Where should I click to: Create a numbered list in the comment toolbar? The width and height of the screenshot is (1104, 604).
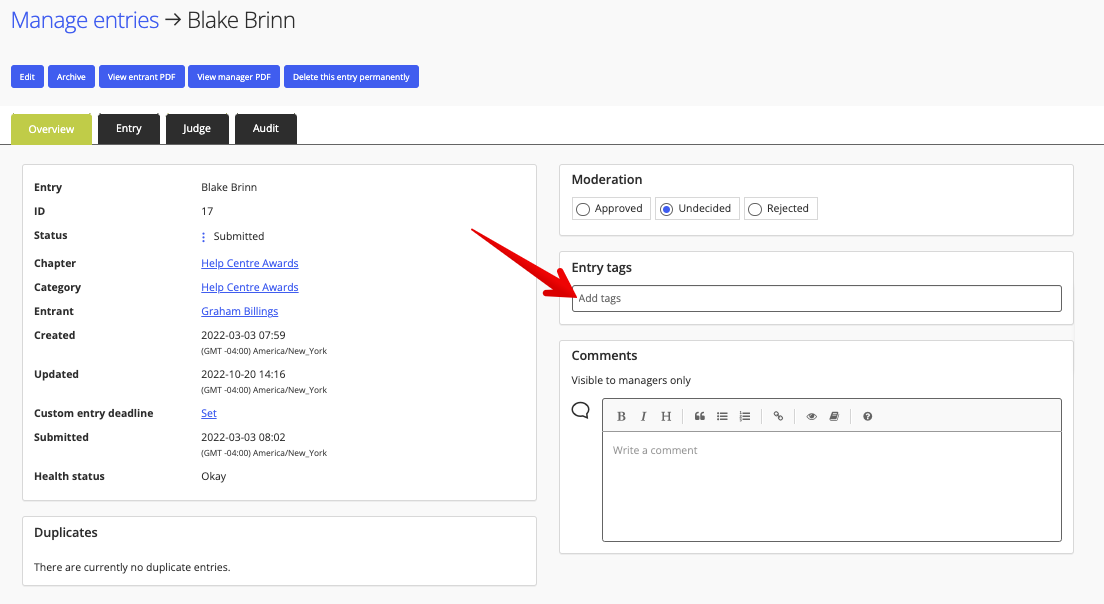(744, 416)
